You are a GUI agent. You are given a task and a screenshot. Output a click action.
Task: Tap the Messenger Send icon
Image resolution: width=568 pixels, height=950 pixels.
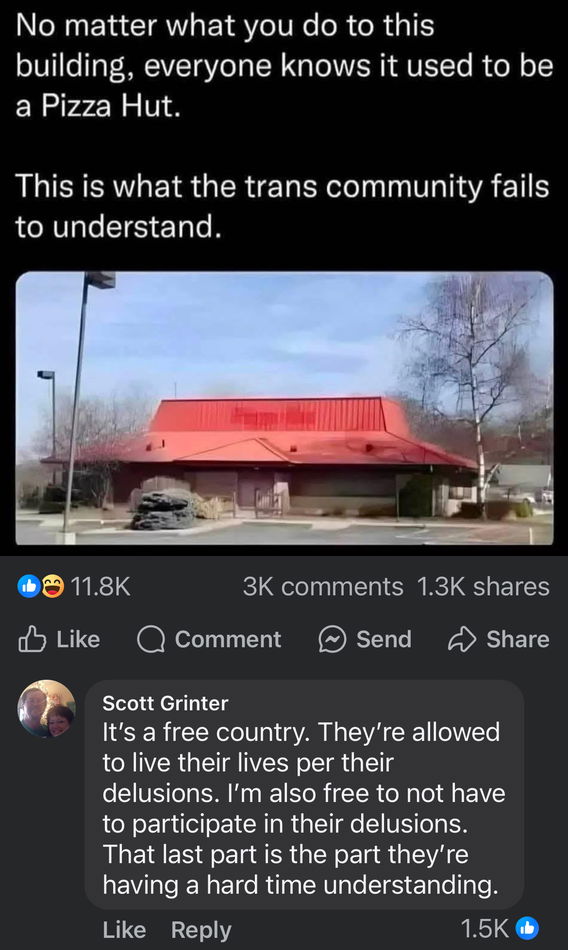pos(332,640)
